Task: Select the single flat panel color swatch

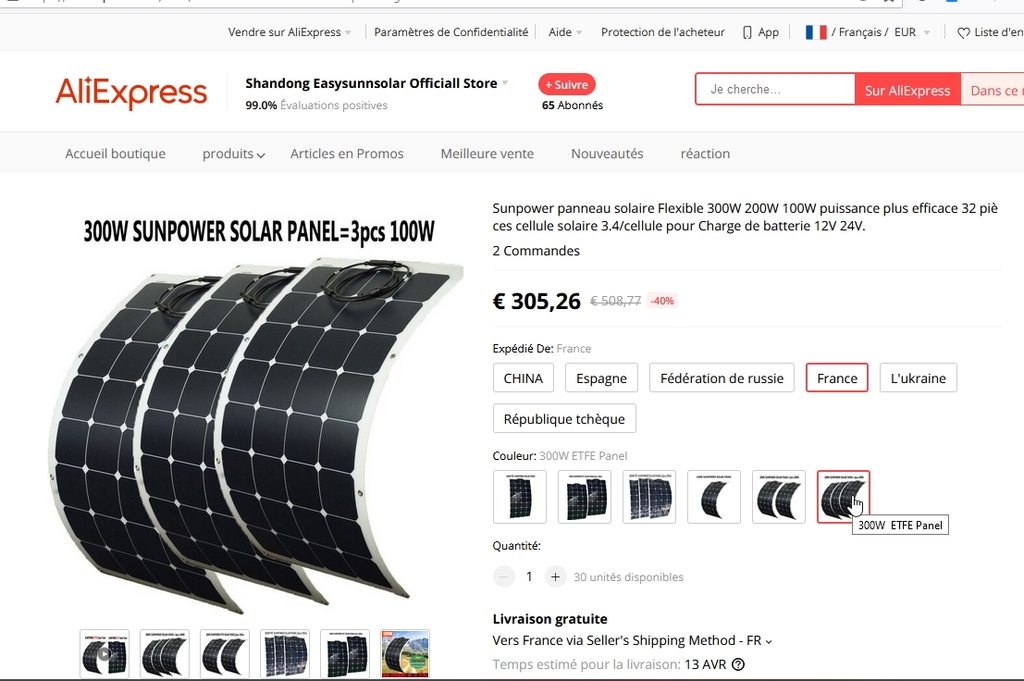Action: coord(520,497)
